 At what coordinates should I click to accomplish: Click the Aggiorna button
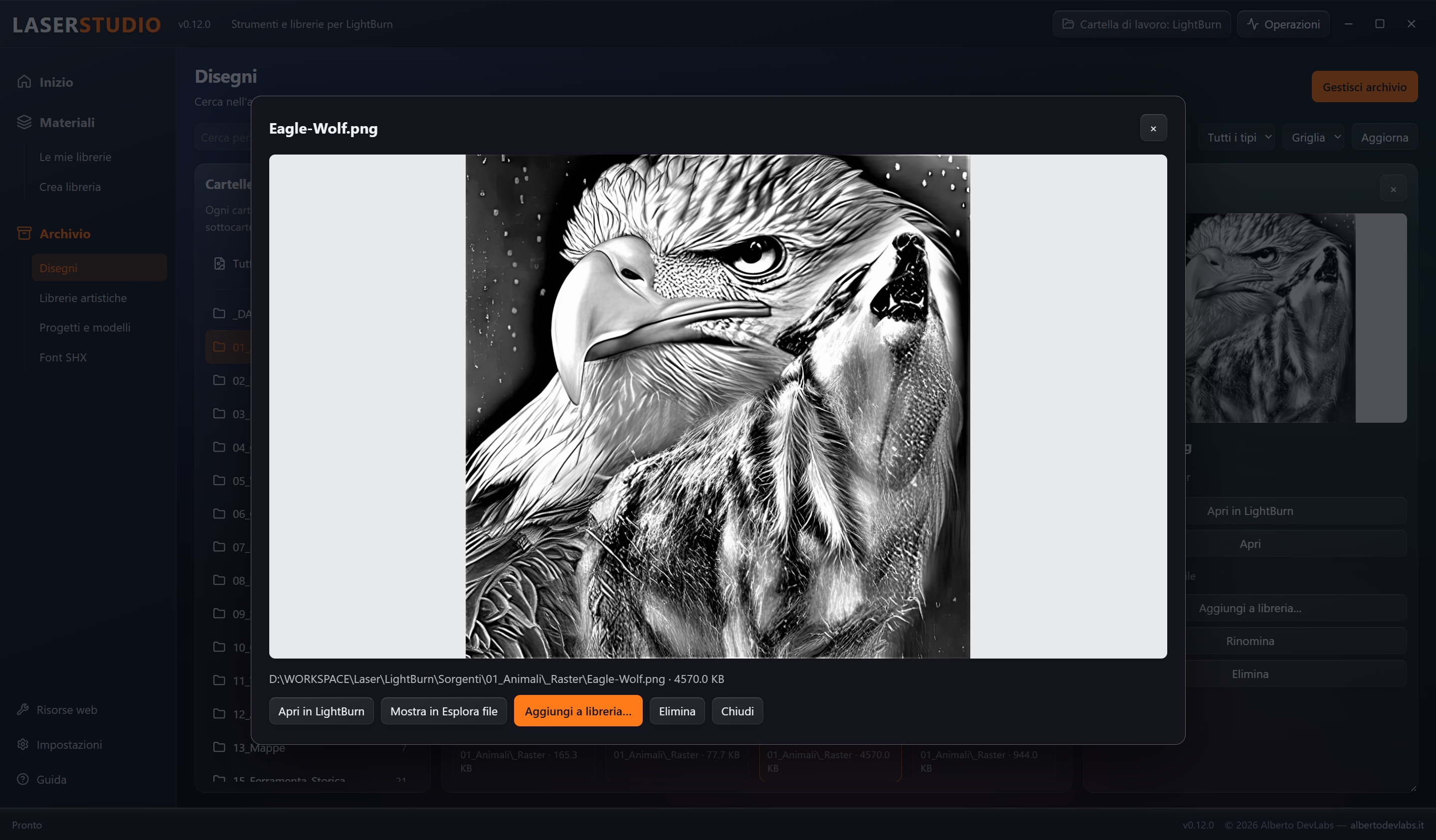click(1384, 137)
